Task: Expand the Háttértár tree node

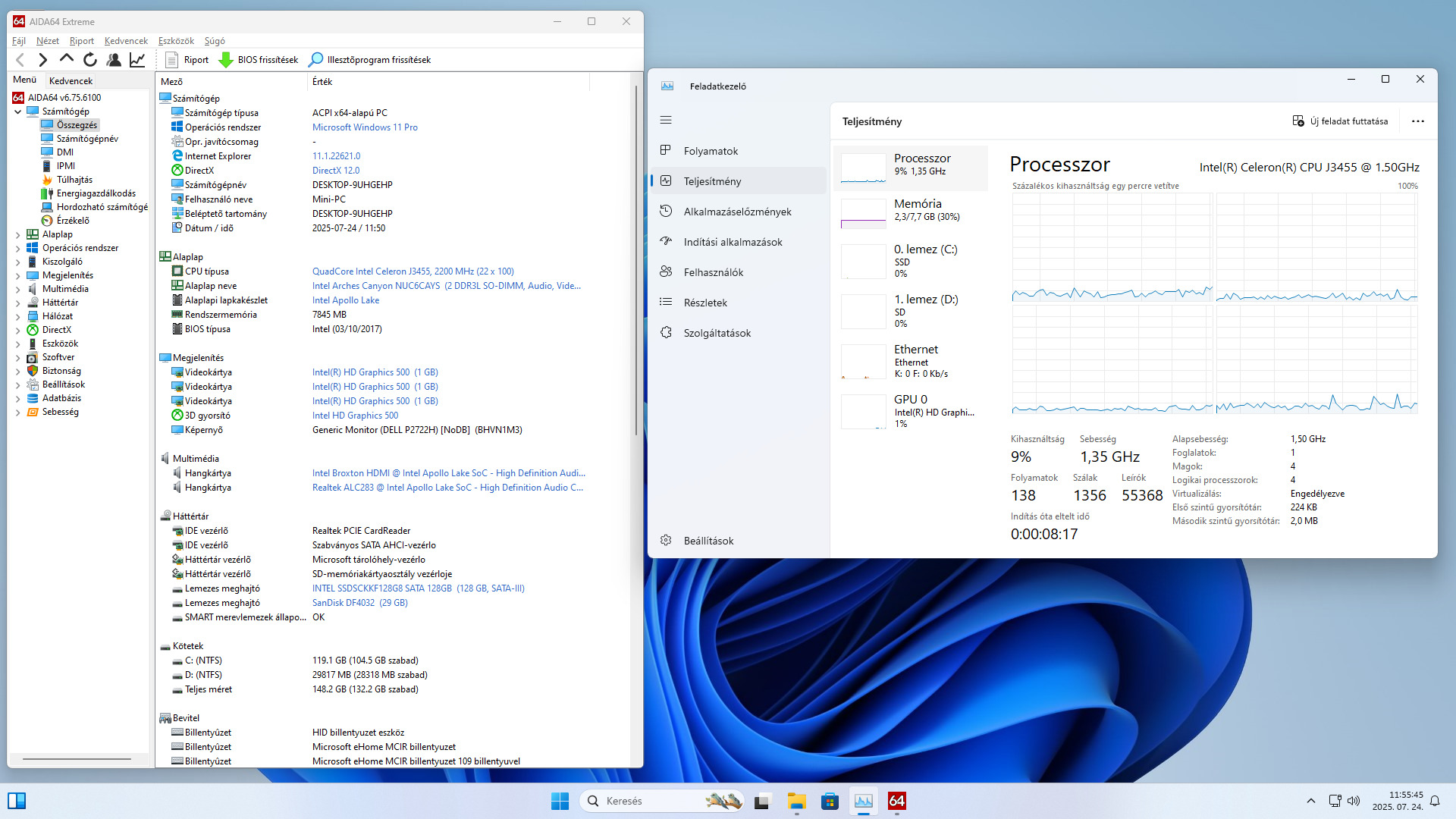Action: click(18, 303)
